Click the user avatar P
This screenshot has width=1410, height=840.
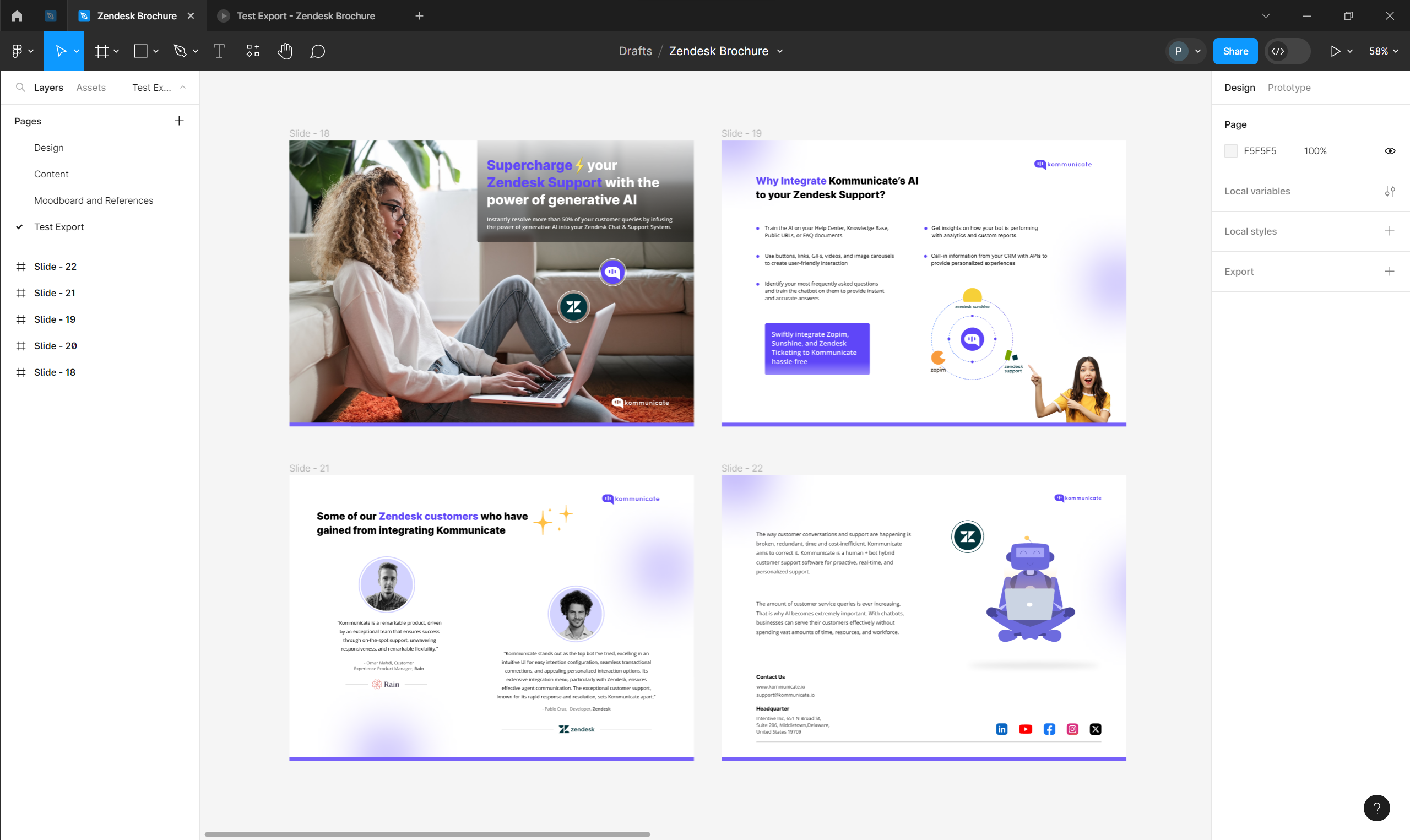(1178, 51)
